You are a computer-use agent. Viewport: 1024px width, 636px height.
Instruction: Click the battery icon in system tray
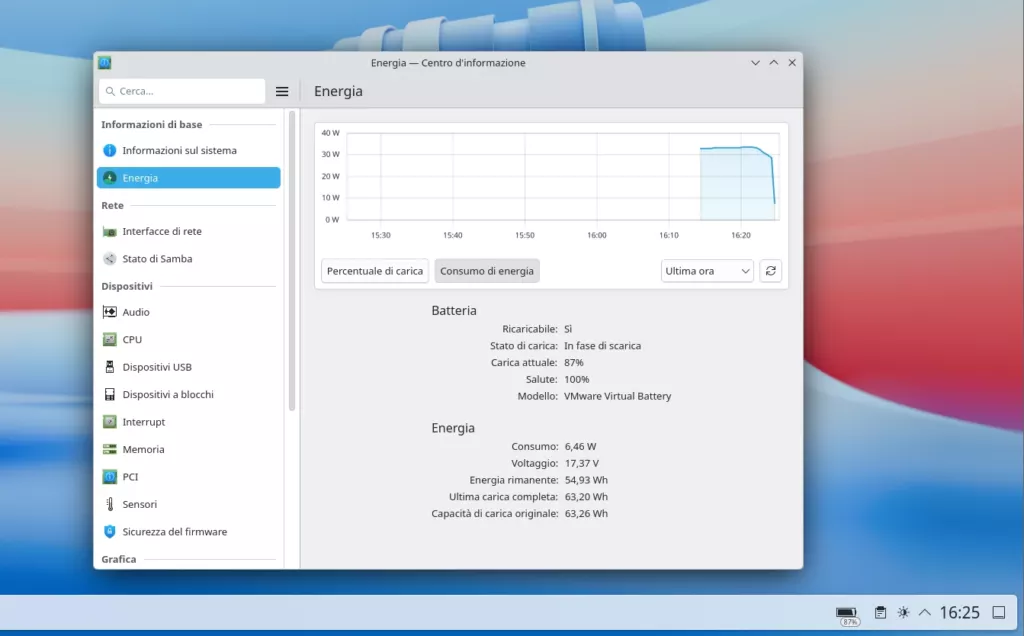[x=847, y=614]
